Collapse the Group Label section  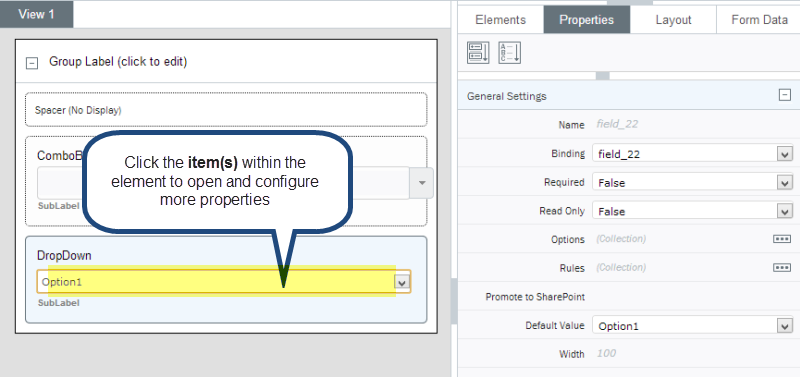coord(32,63)
